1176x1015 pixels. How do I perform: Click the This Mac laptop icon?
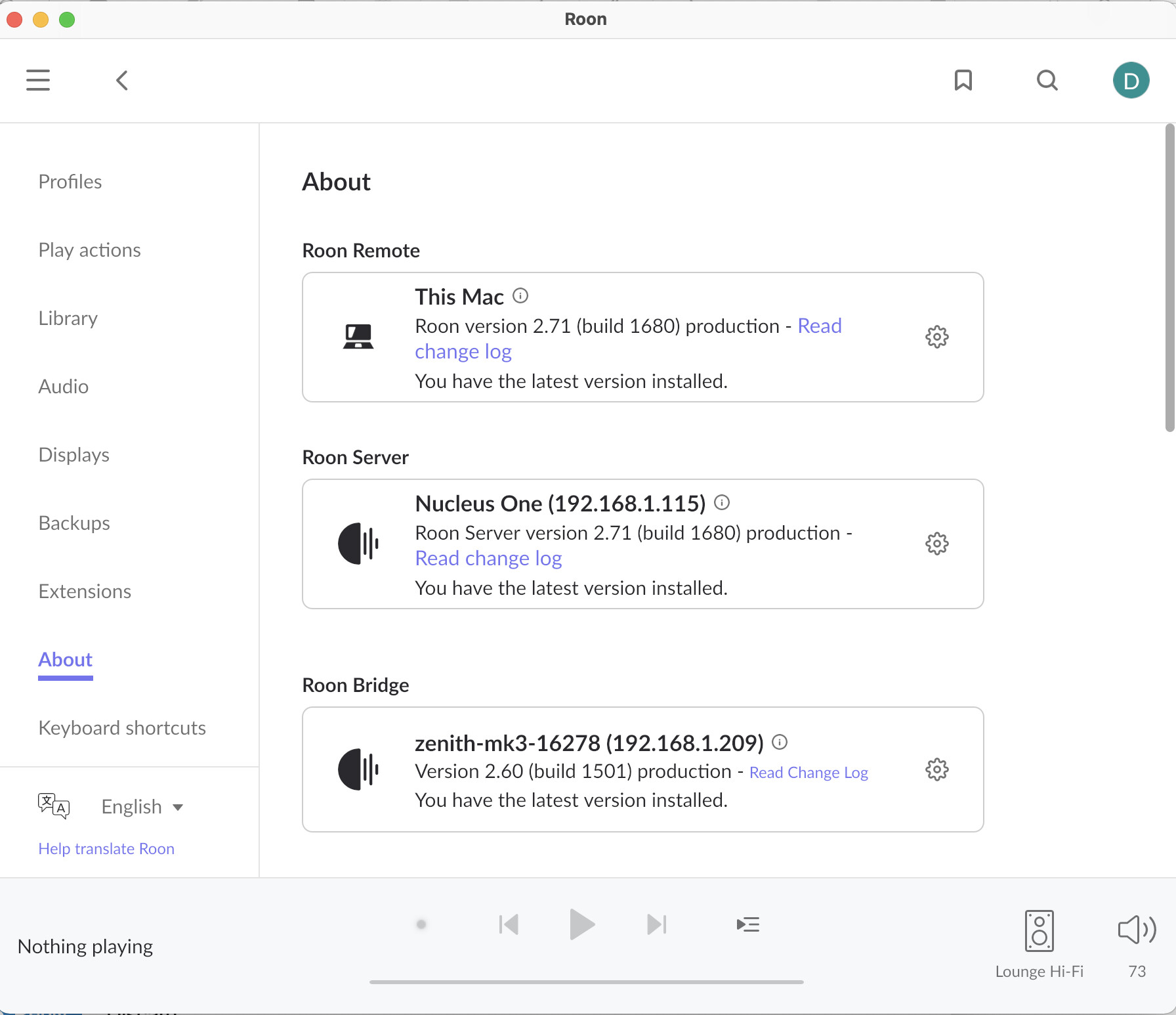[x=358, y=337]
